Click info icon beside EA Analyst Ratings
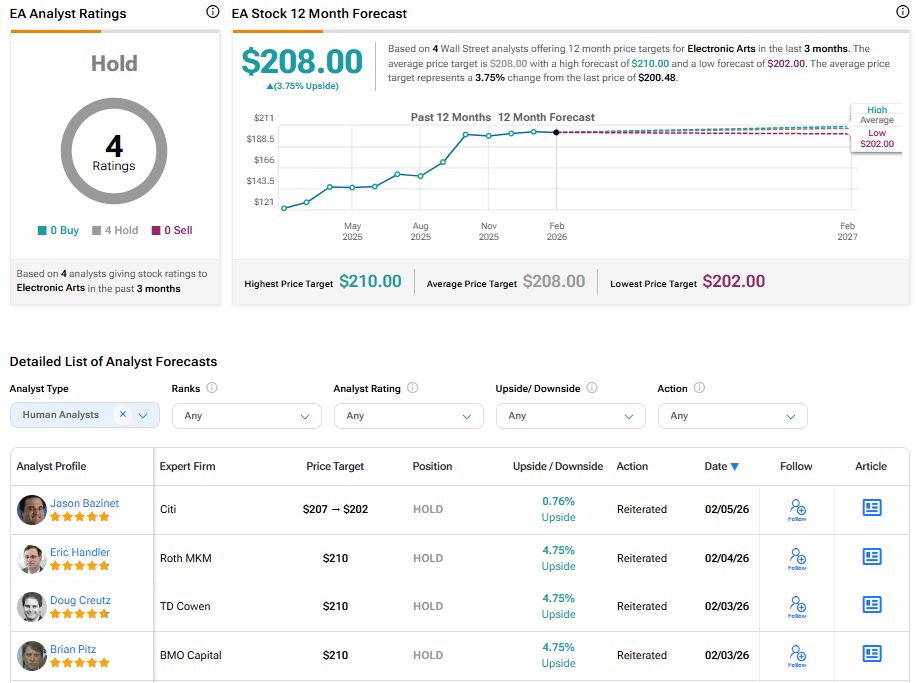Screen dimensions: 917x683 (x=212, y=12)
